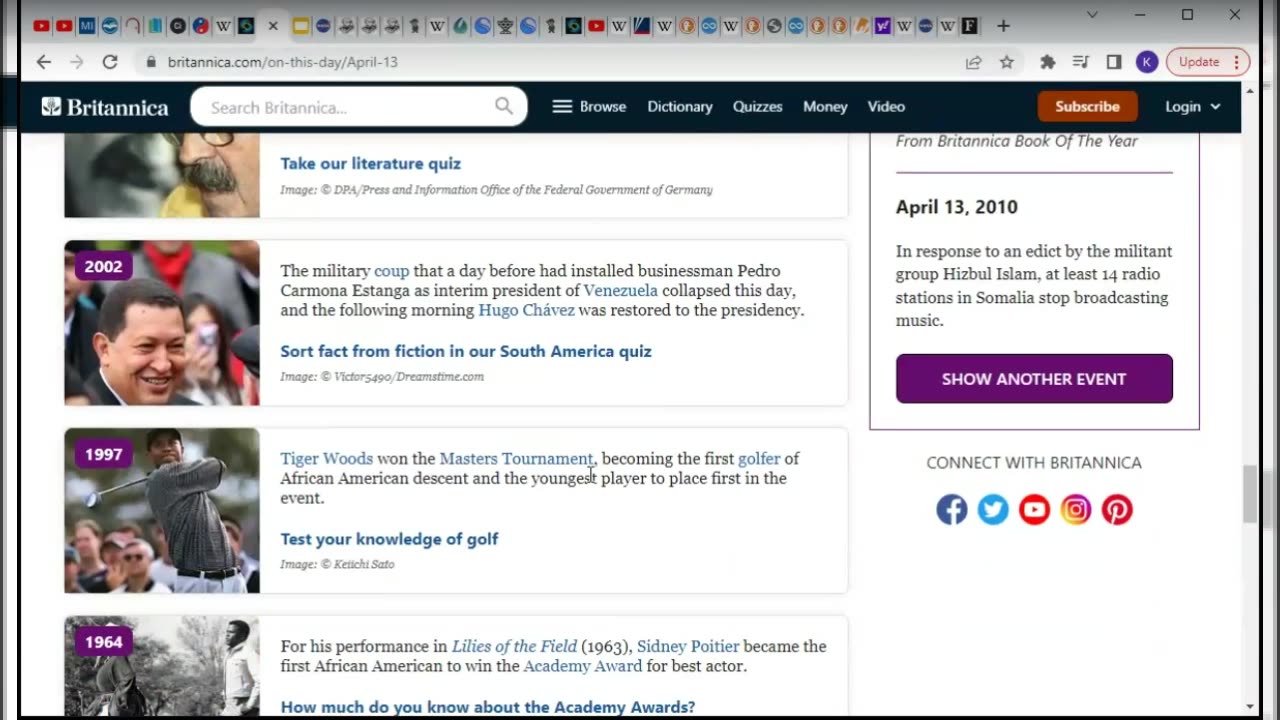This screenshot has width=1280, height=720.
Task: Close the active Britannica tab
Action: click(x=273, y=26)
